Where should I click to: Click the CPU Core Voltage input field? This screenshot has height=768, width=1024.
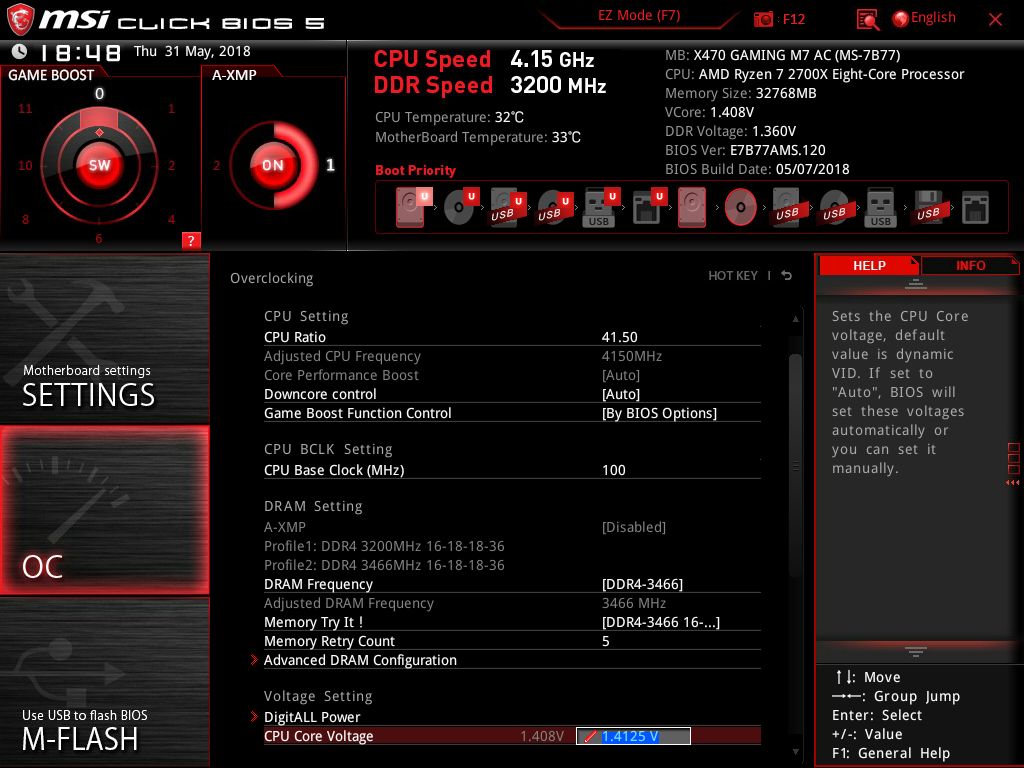click(633, 736)
